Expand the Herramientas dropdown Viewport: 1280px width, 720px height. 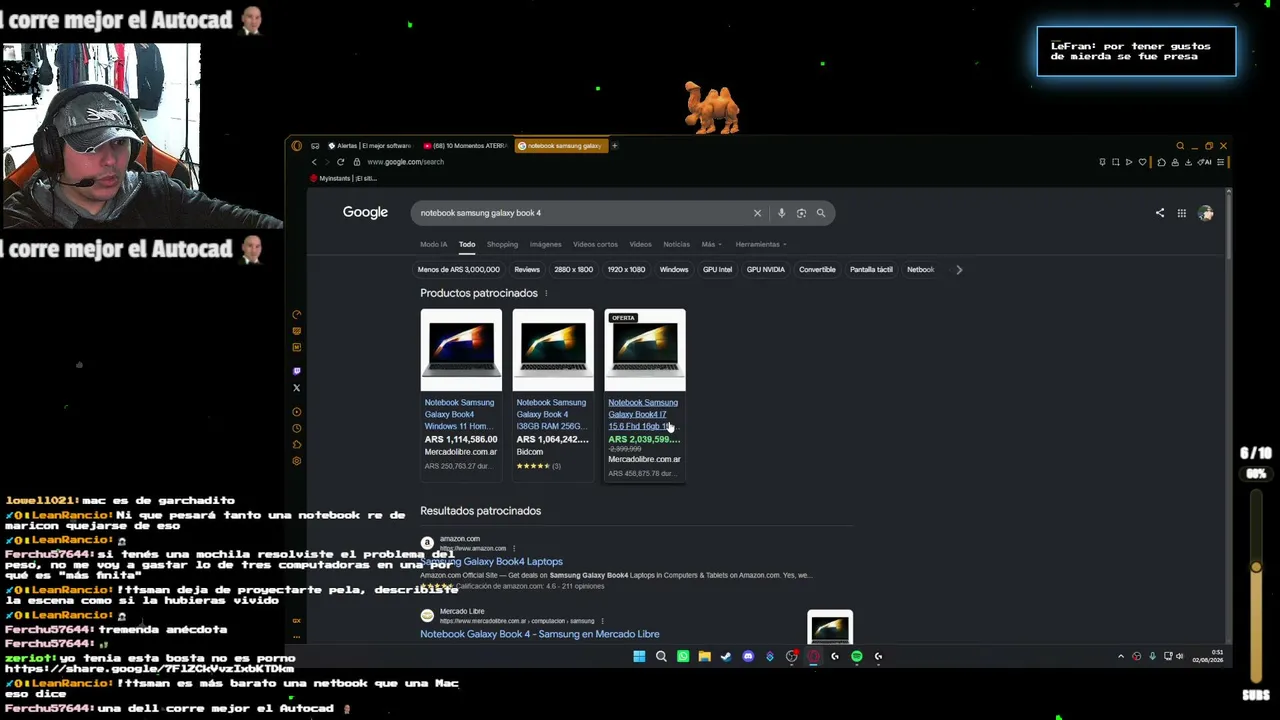tap(761, 244)
